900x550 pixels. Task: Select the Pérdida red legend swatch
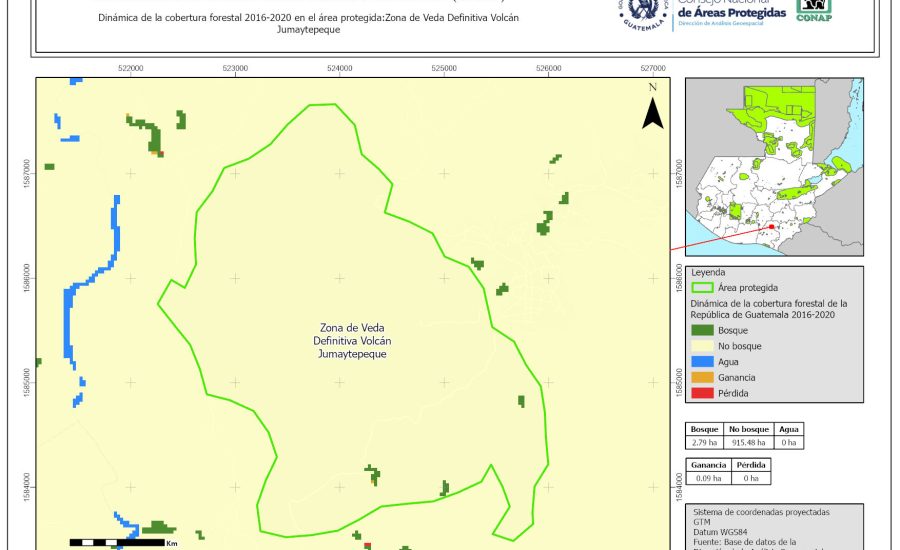[703, 393]
